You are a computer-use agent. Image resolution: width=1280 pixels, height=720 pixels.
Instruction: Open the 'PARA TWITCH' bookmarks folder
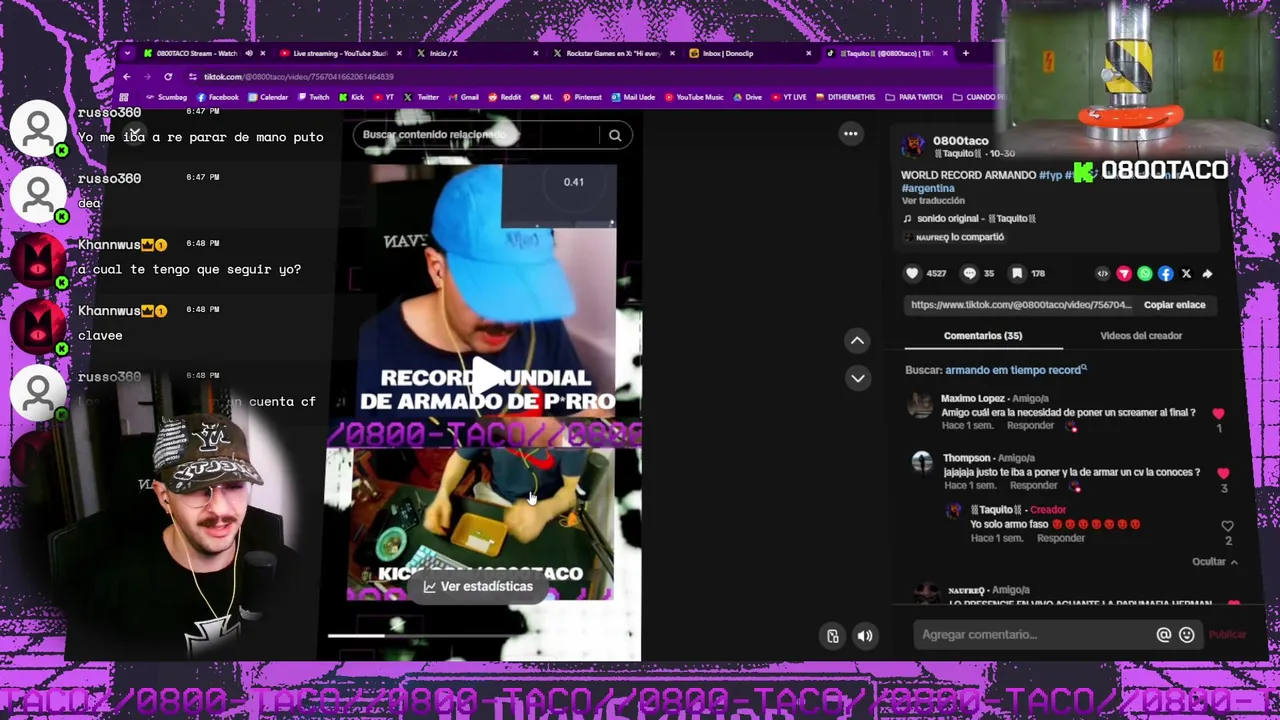(x=914, y=97)
